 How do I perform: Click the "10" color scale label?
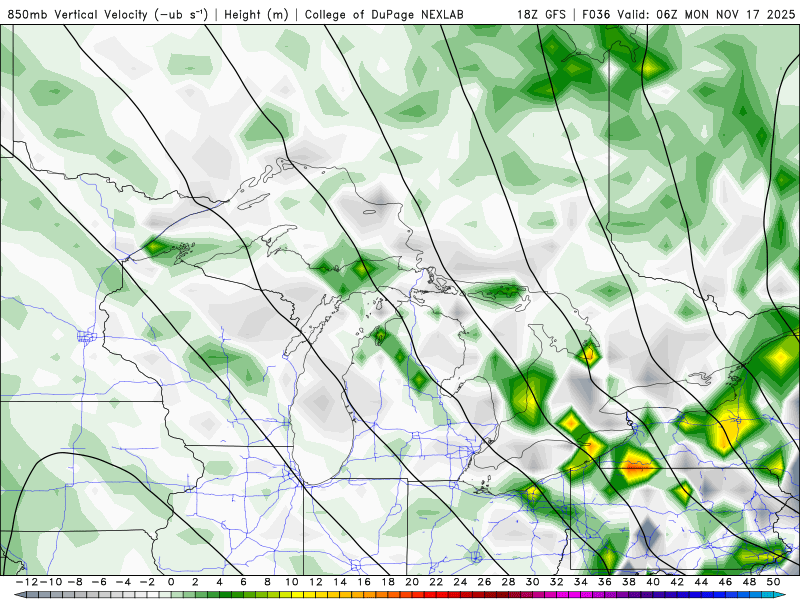pyautogui.click(x=291, y=582)
